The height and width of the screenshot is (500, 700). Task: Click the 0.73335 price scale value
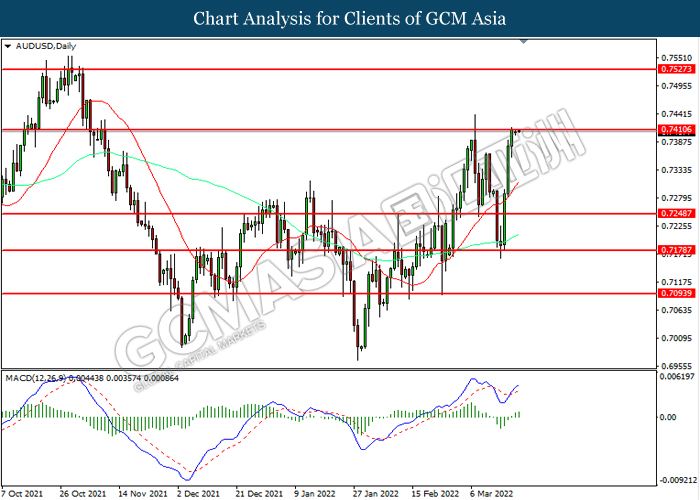[x=676, y=170]
